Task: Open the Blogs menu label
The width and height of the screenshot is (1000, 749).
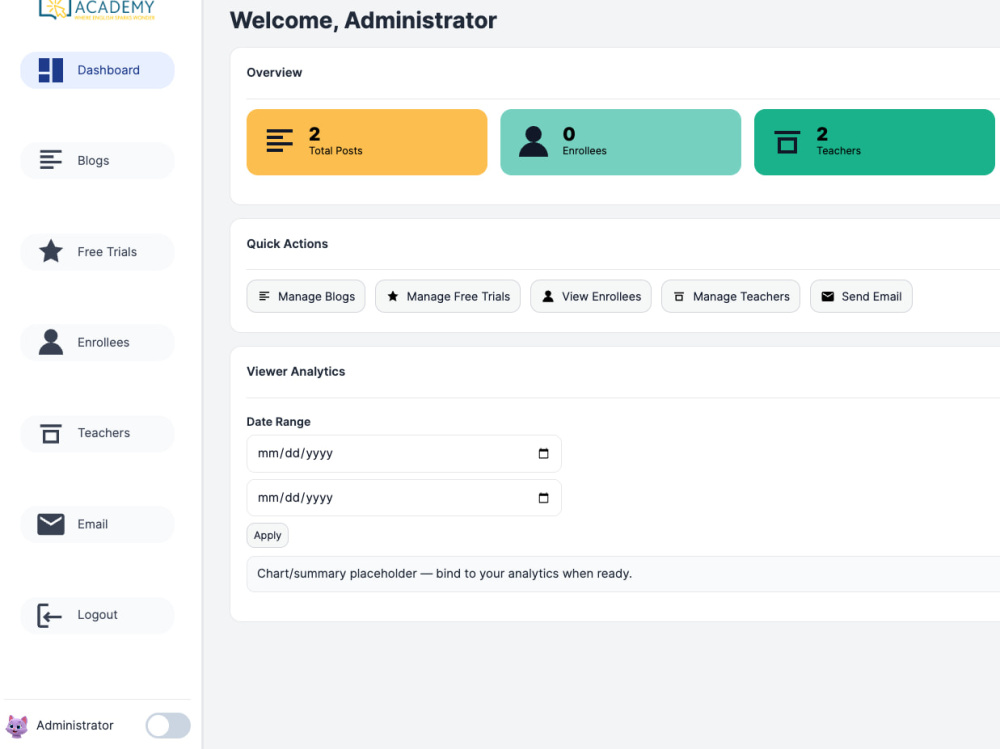Action: (x=93, y=161)
